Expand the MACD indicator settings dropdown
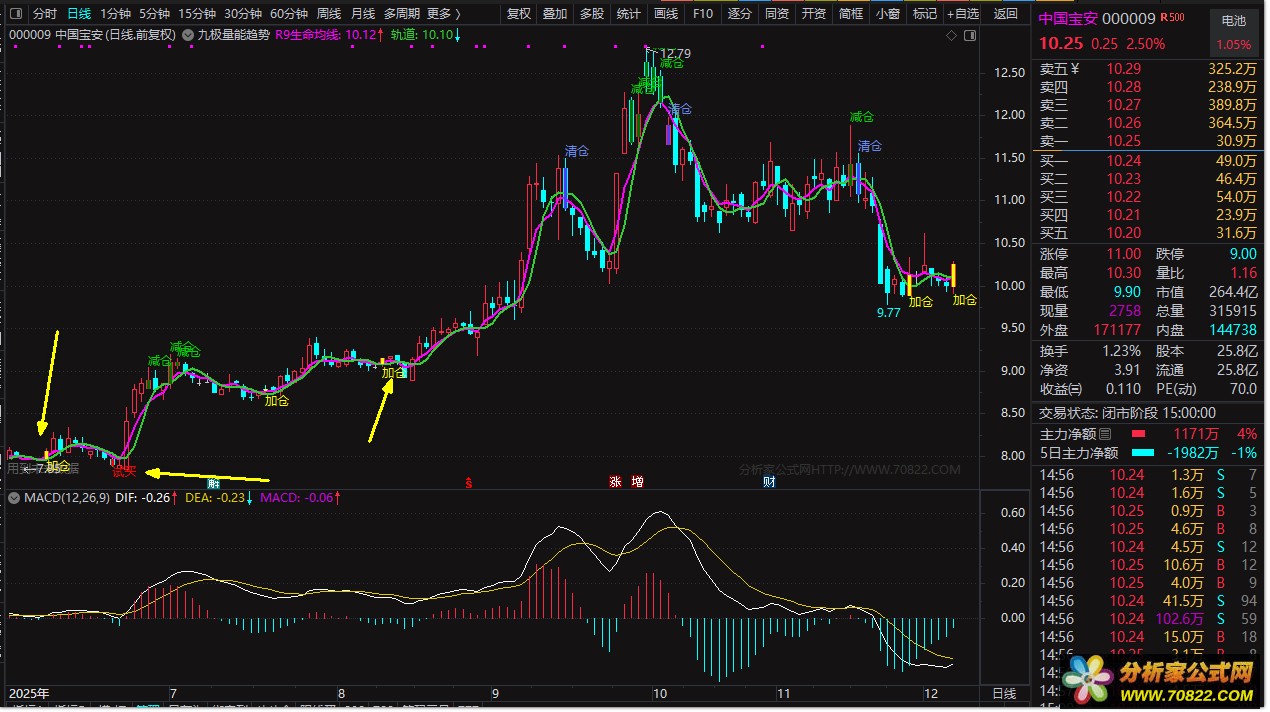Screen dimensions: 1270x712 pyautogui.click(x=14, y=497)
